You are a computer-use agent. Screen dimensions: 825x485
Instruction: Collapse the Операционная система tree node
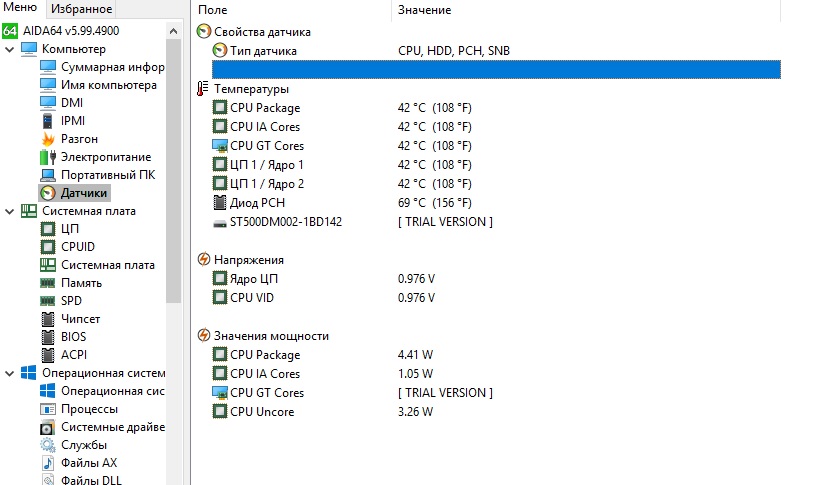[10, 373]
